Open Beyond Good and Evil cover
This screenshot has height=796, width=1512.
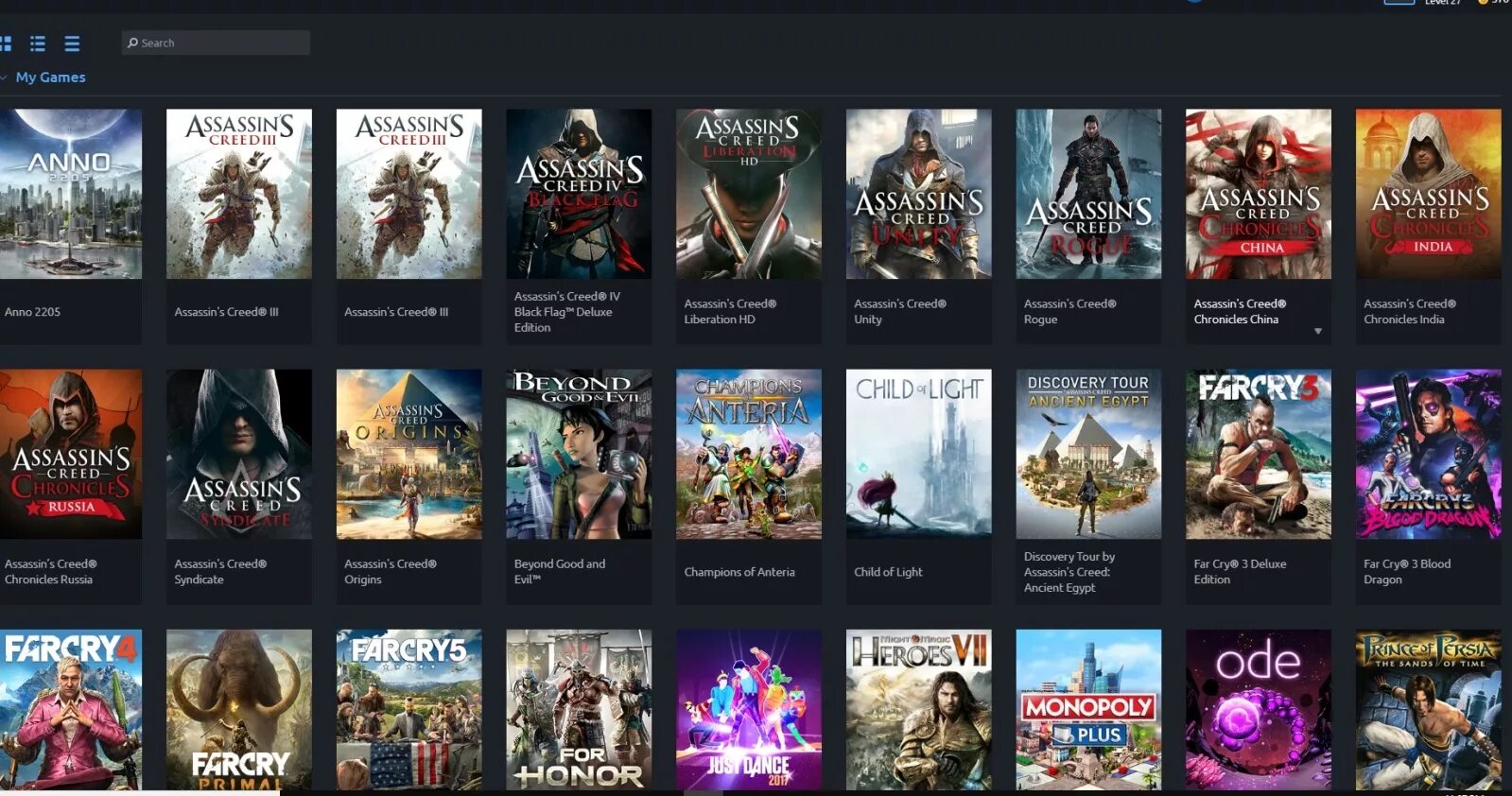pyautogui.click(x=579, y=454)
